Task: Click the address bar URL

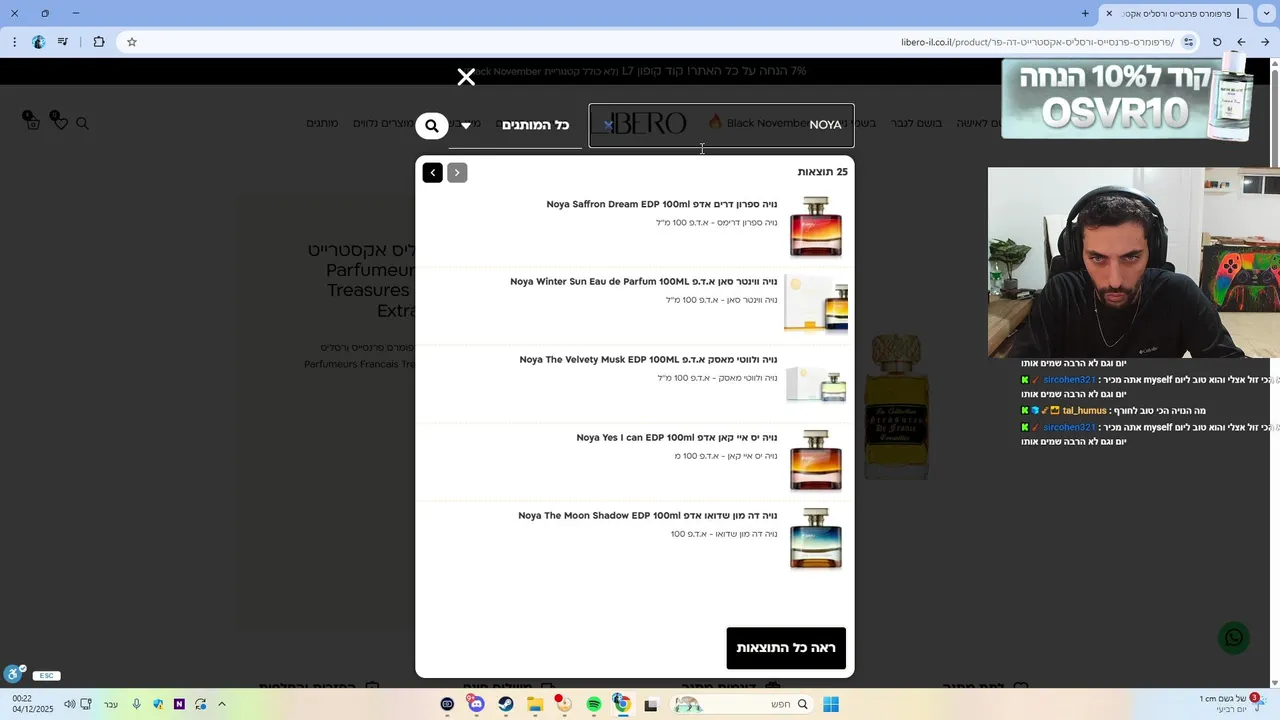Action: [x=1037, y=42]
